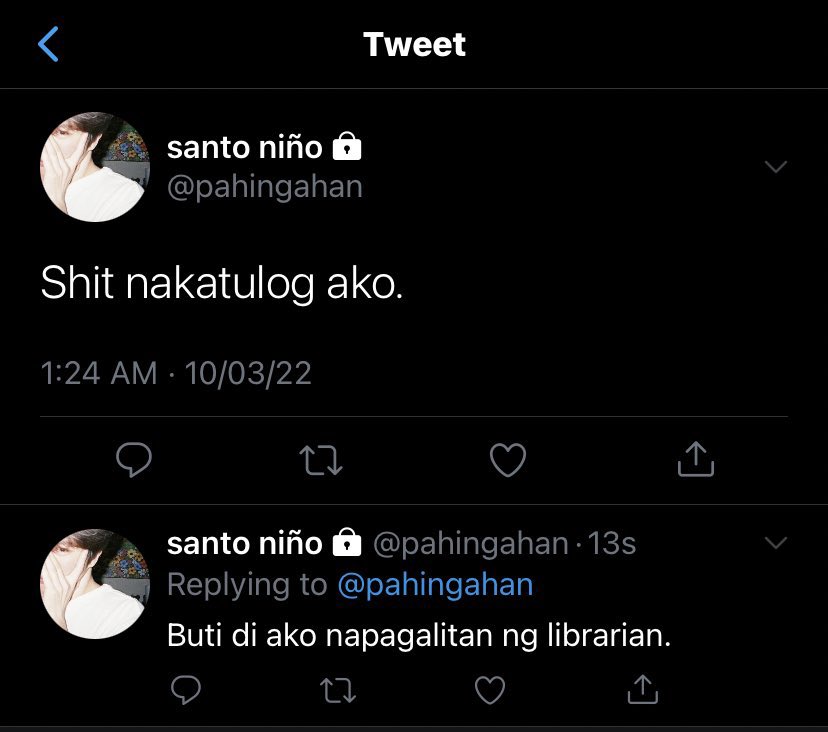Retweet the 'Shit nakatulog ako.' tweet
The height and width of the screenshot is (732, 828).
pyautogui.click(x=321, y=460)
